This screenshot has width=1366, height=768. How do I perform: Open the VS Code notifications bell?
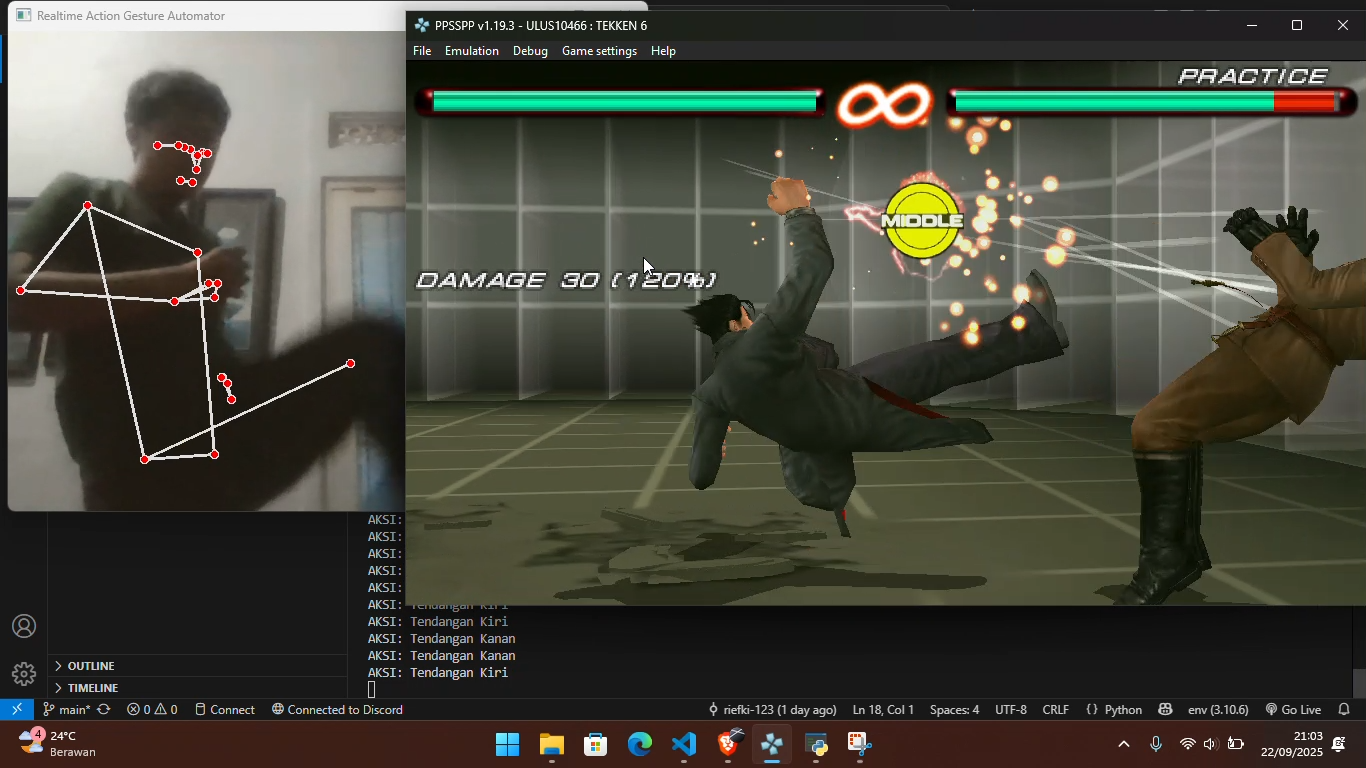1345,710
